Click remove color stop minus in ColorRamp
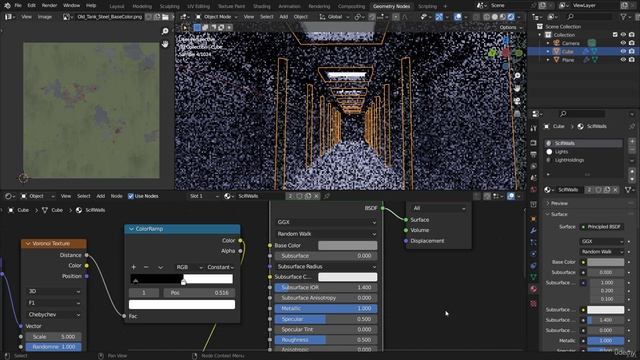 (x=146, y=267)
